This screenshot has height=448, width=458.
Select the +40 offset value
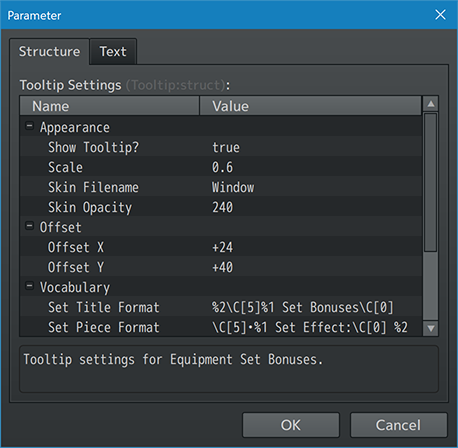[223, 267]
